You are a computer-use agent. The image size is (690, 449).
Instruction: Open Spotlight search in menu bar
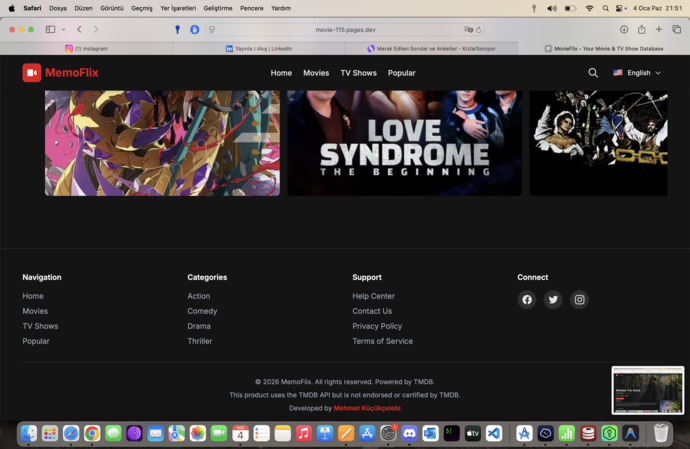click(606, 8)
